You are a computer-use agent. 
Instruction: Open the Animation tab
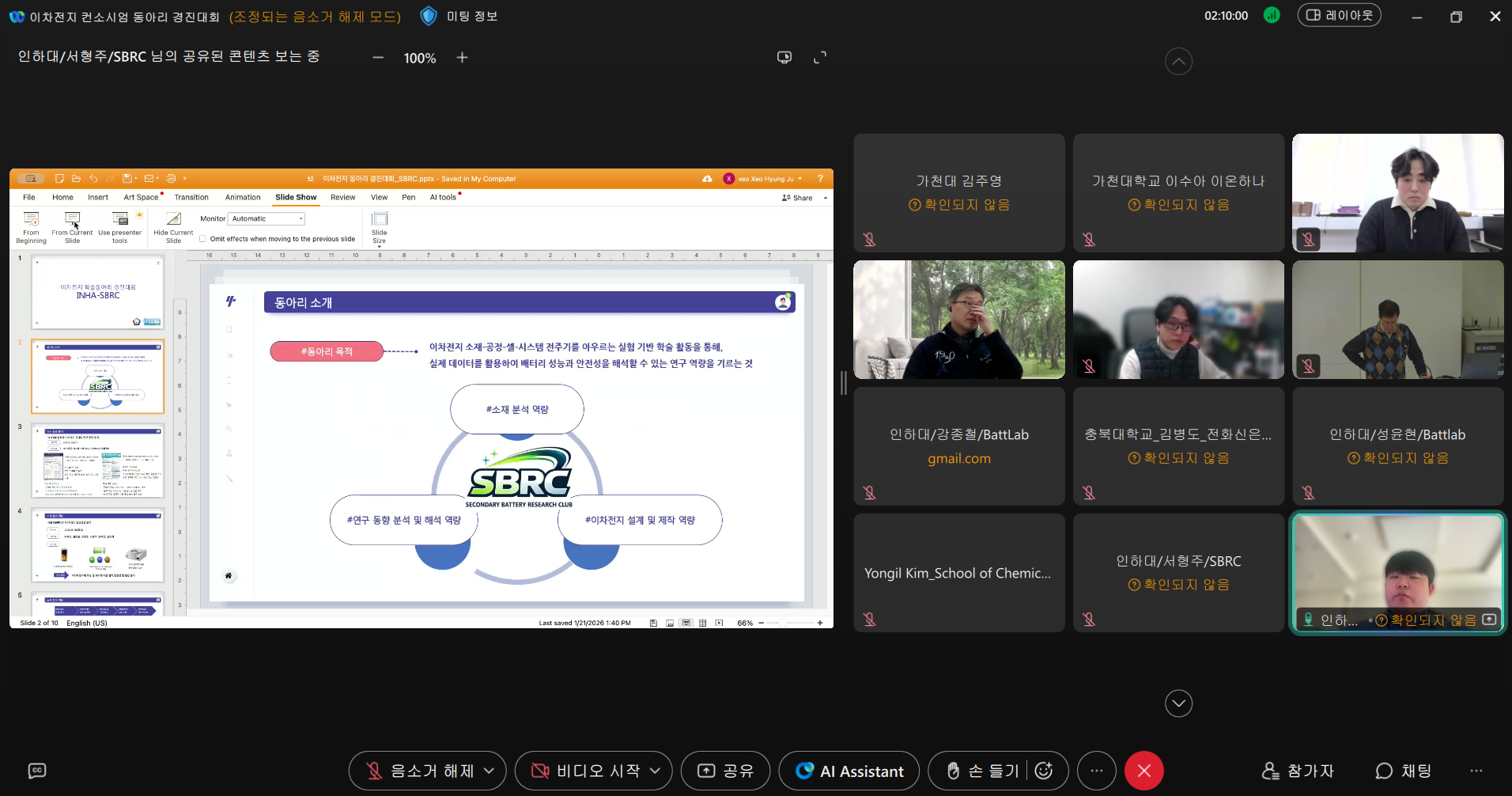click(242, 197)
